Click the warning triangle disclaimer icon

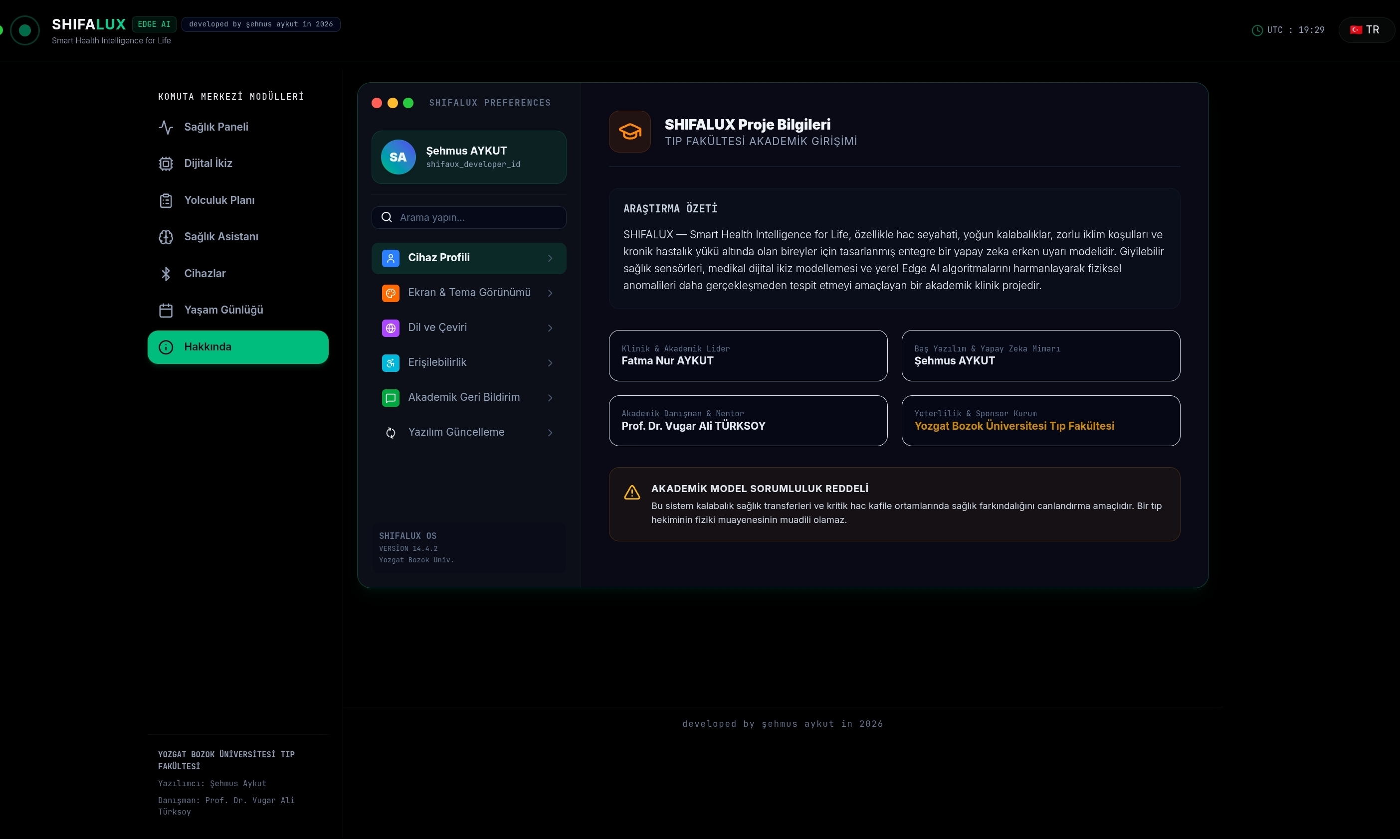[632, 493]
